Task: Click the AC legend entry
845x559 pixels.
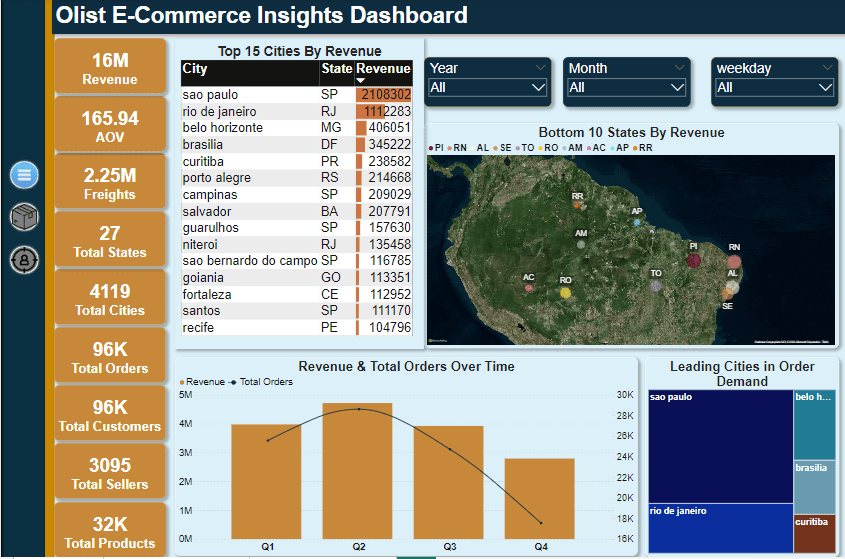Action: (x=596, y=148)
